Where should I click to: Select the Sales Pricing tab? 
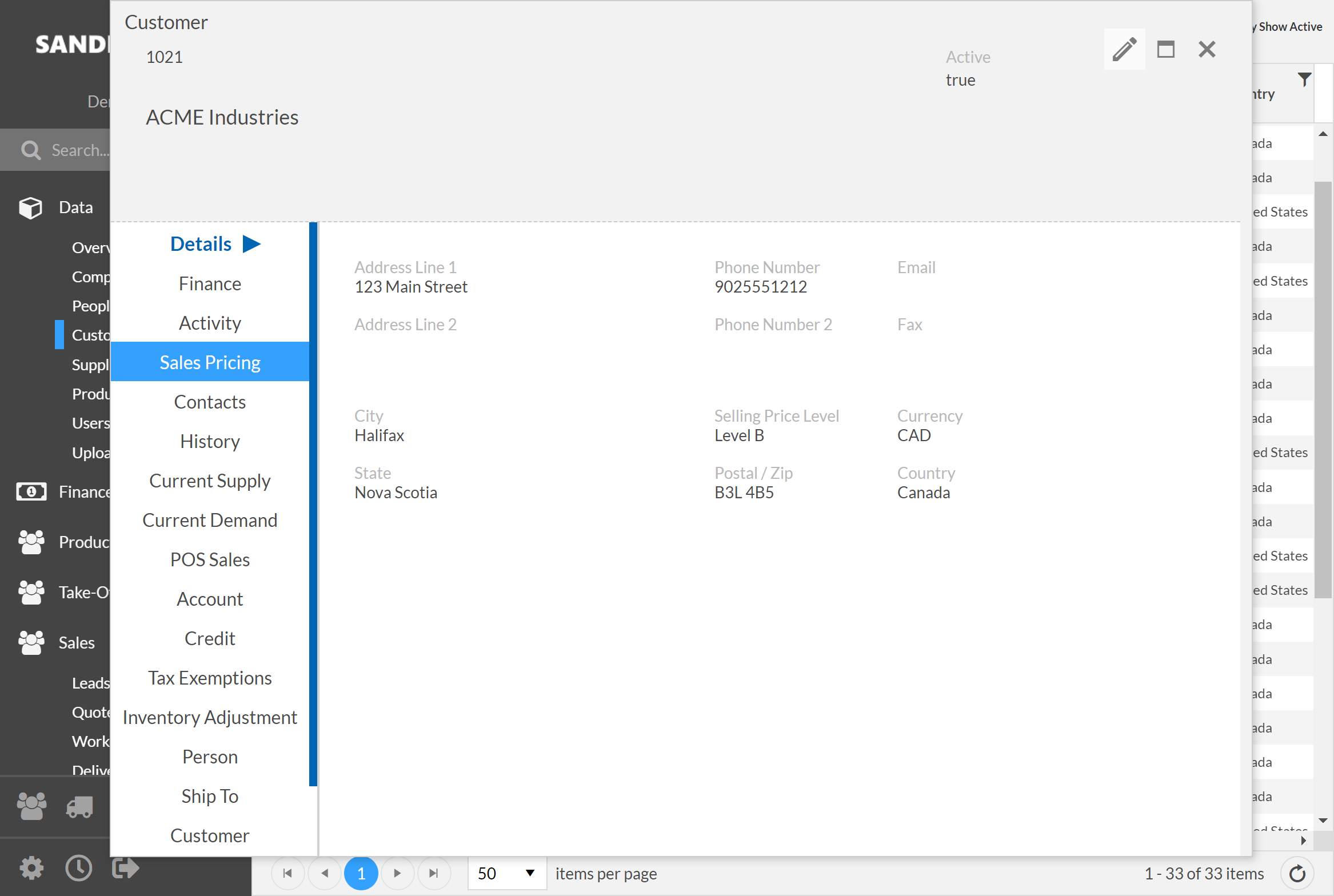click(209, 362)
